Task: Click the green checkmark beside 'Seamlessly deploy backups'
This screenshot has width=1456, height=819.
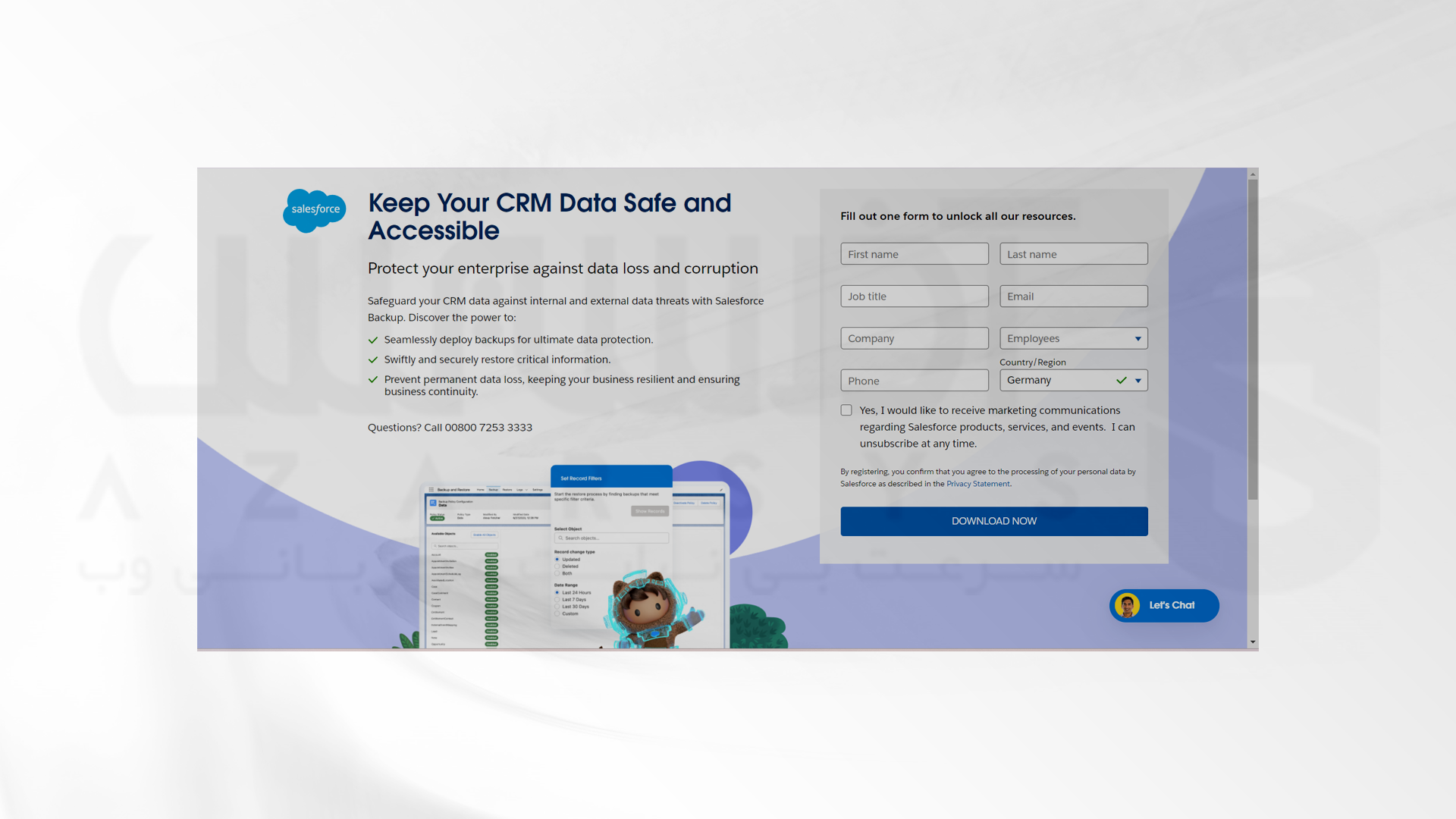Action: click(x=372, y=340)
